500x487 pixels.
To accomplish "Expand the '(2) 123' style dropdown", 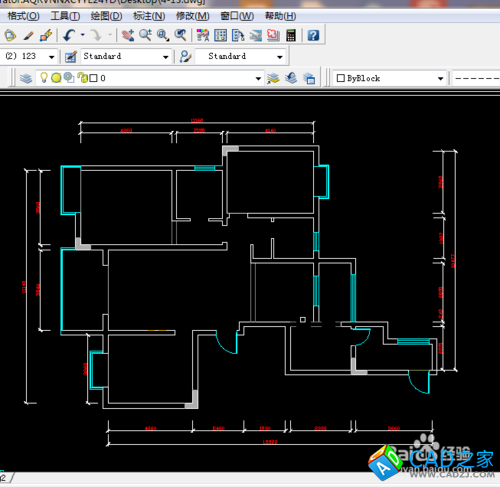I will (51, 57).
